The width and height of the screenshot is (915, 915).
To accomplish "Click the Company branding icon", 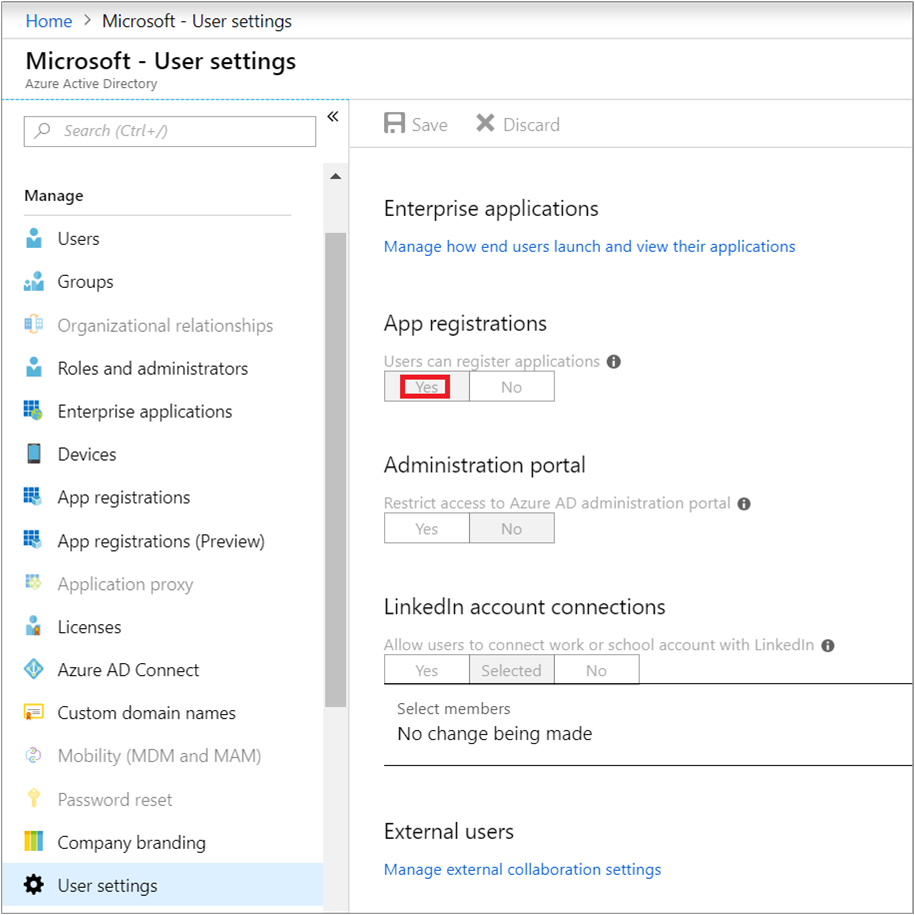I will coord(34,841).
